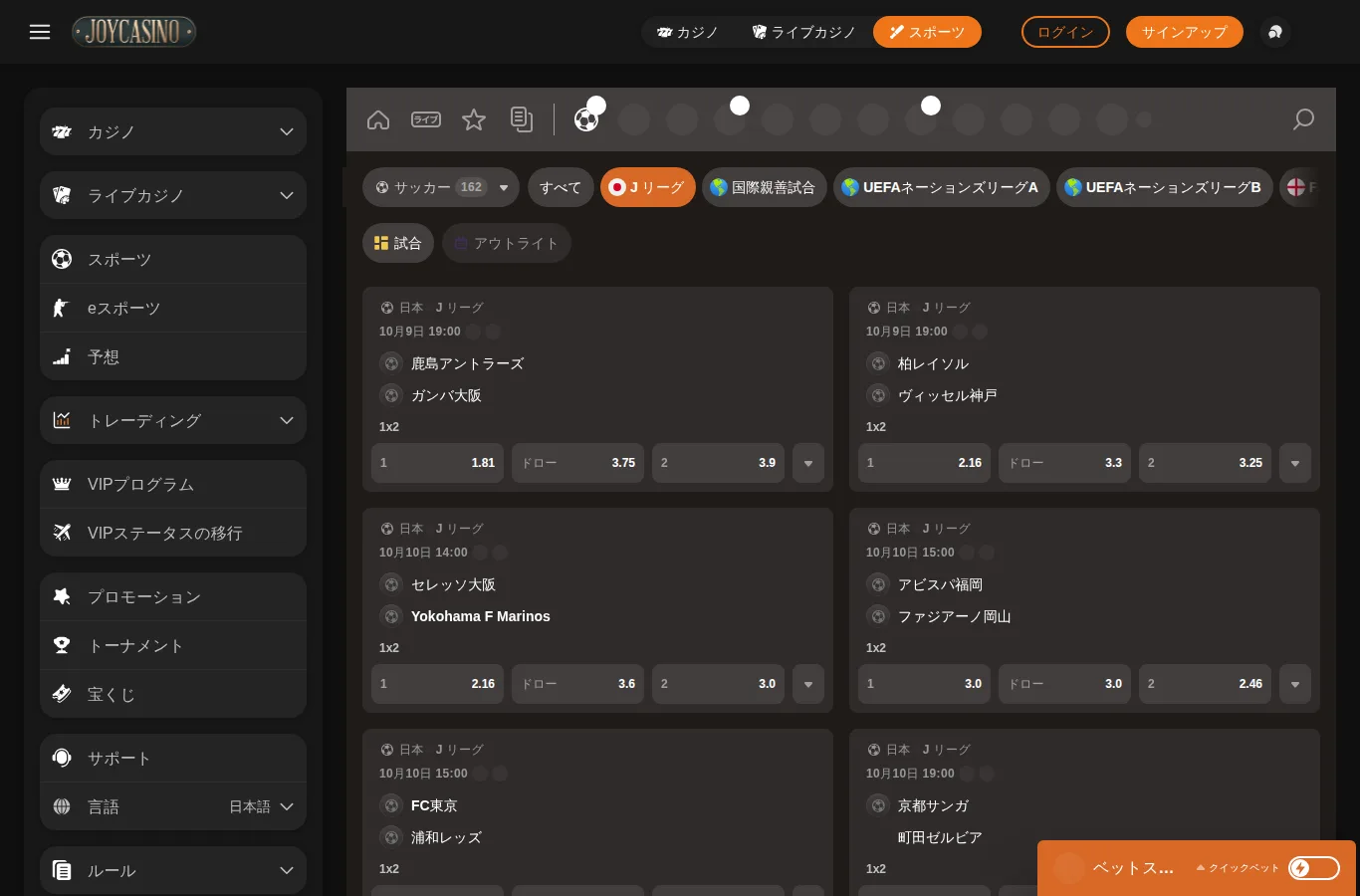Open VIPステータスの移行

(173, 533)
